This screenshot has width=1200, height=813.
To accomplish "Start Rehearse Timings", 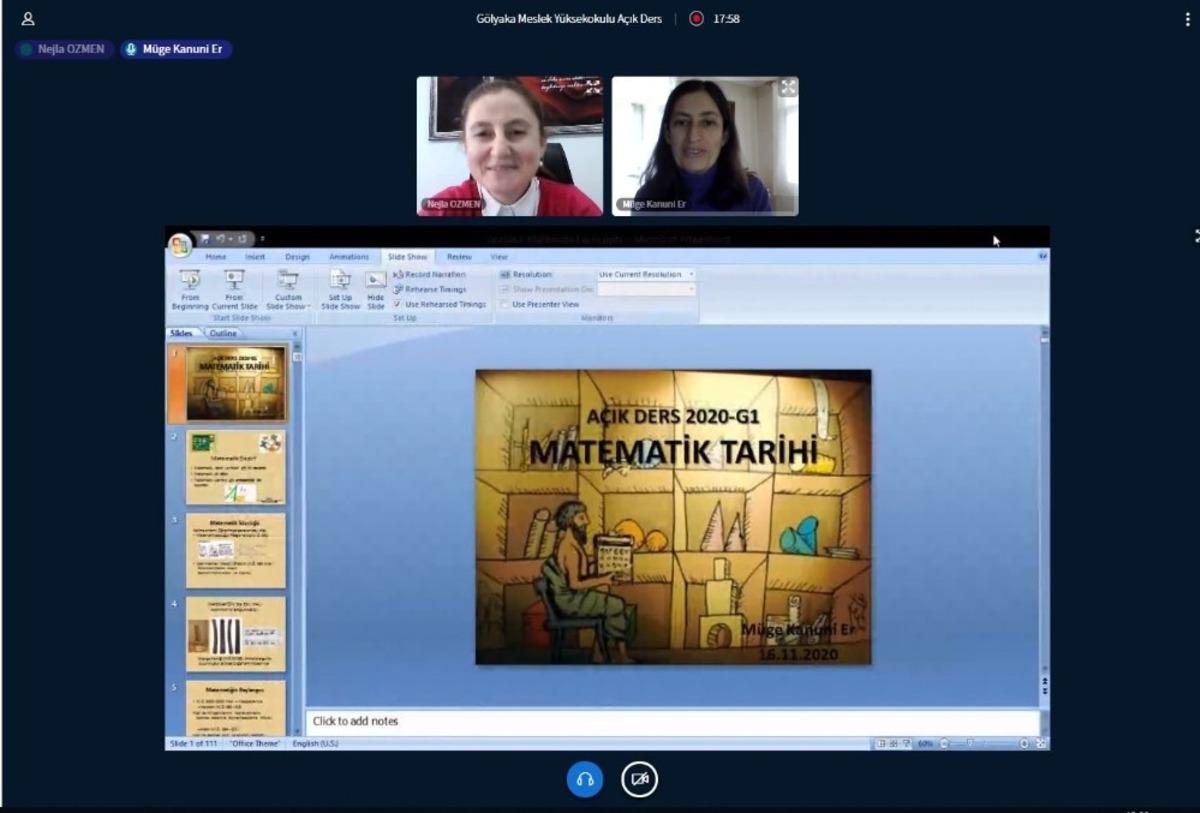I will pyautogui.click(x=436, y=289).
